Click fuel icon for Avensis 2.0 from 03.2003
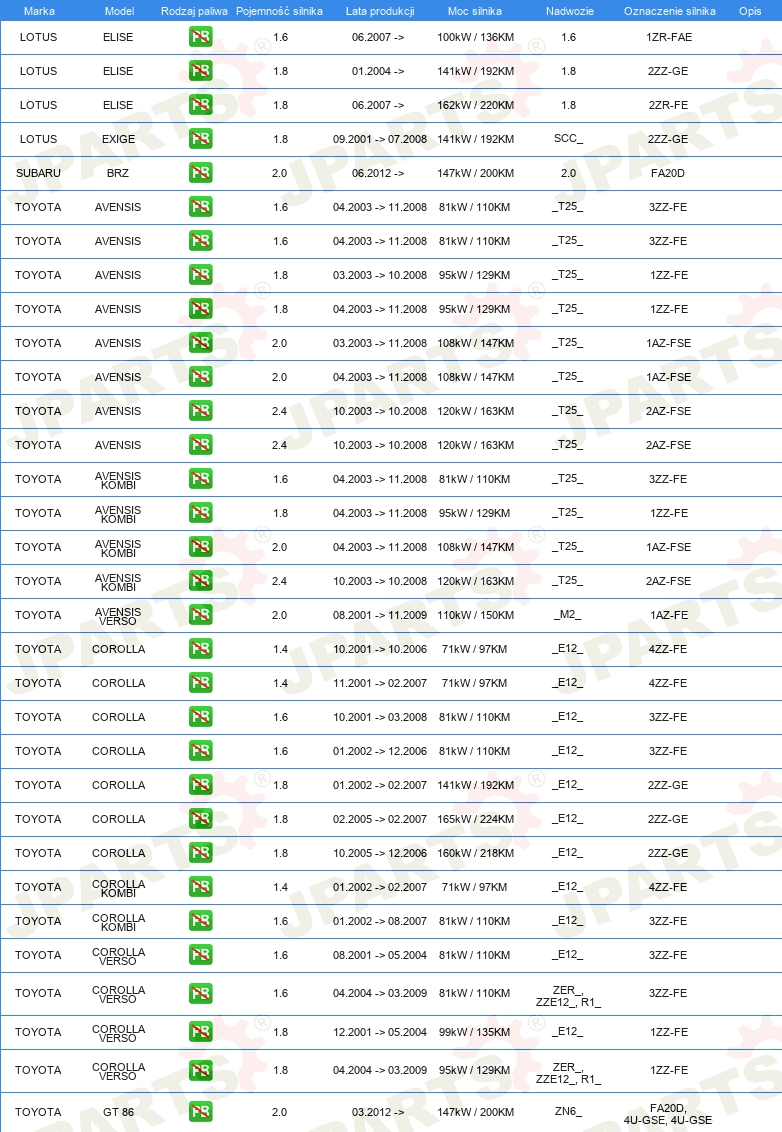782x1132 pixels. point(201,343)
